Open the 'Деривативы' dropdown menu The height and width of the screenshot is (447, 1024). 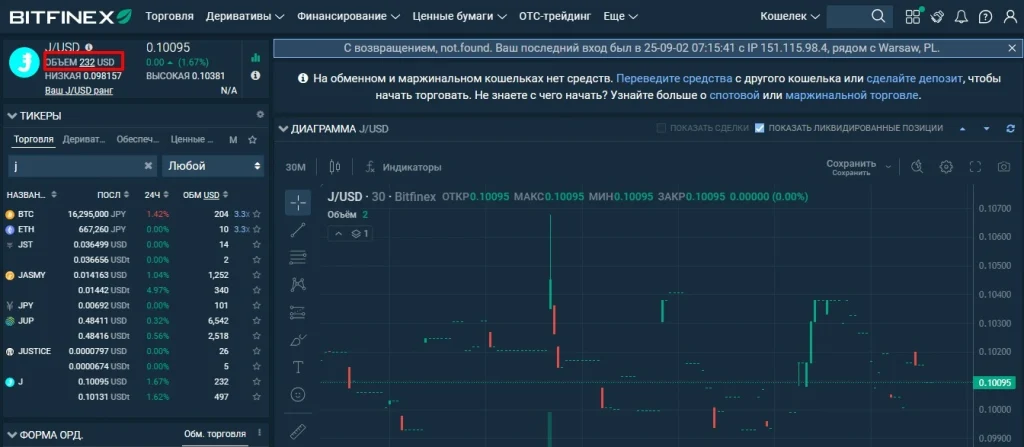click(245, 16)
